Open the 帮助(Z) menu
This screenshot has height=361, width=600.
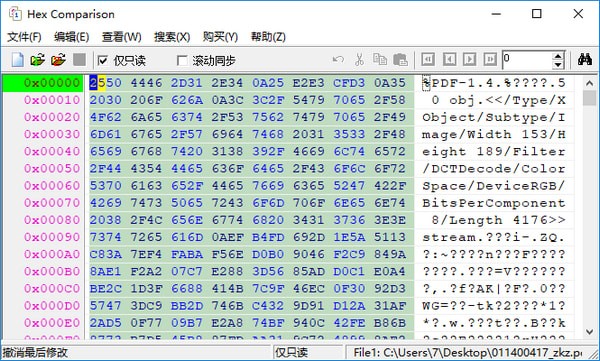(x=268, y=37)
